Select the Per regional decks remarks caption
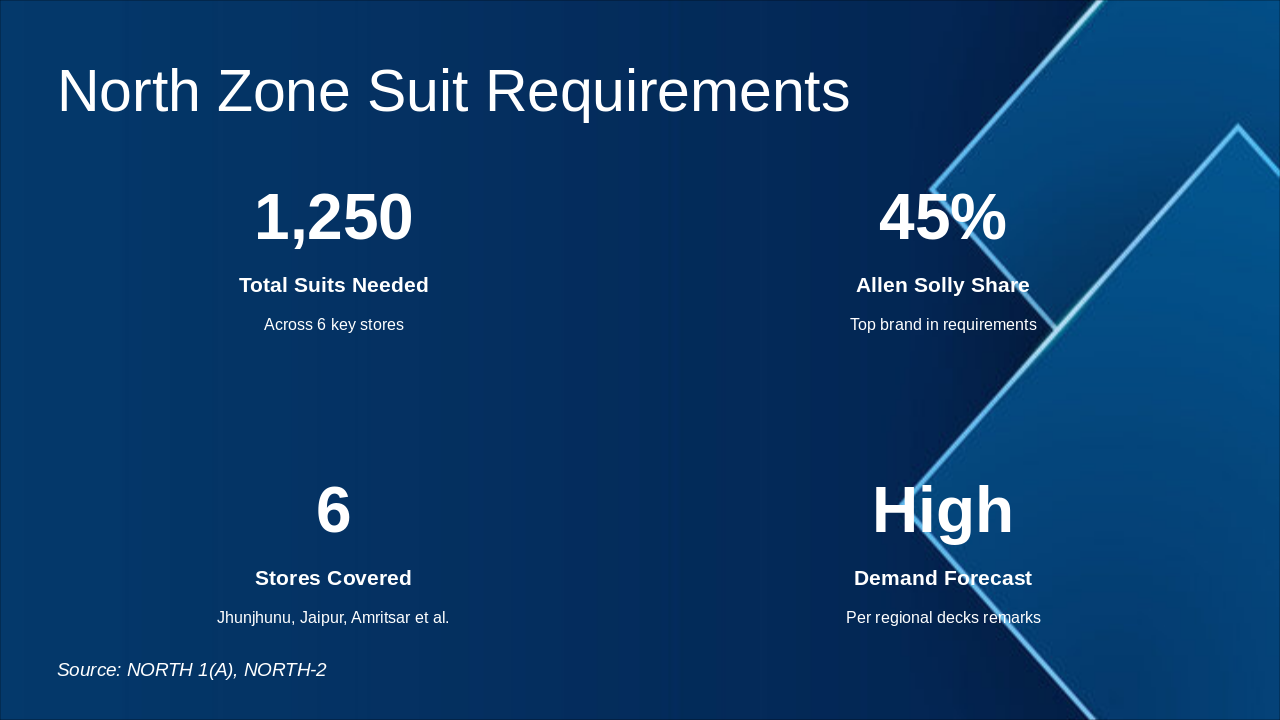The height and width of the screenshot is (720, 1280). pos(942,618)
